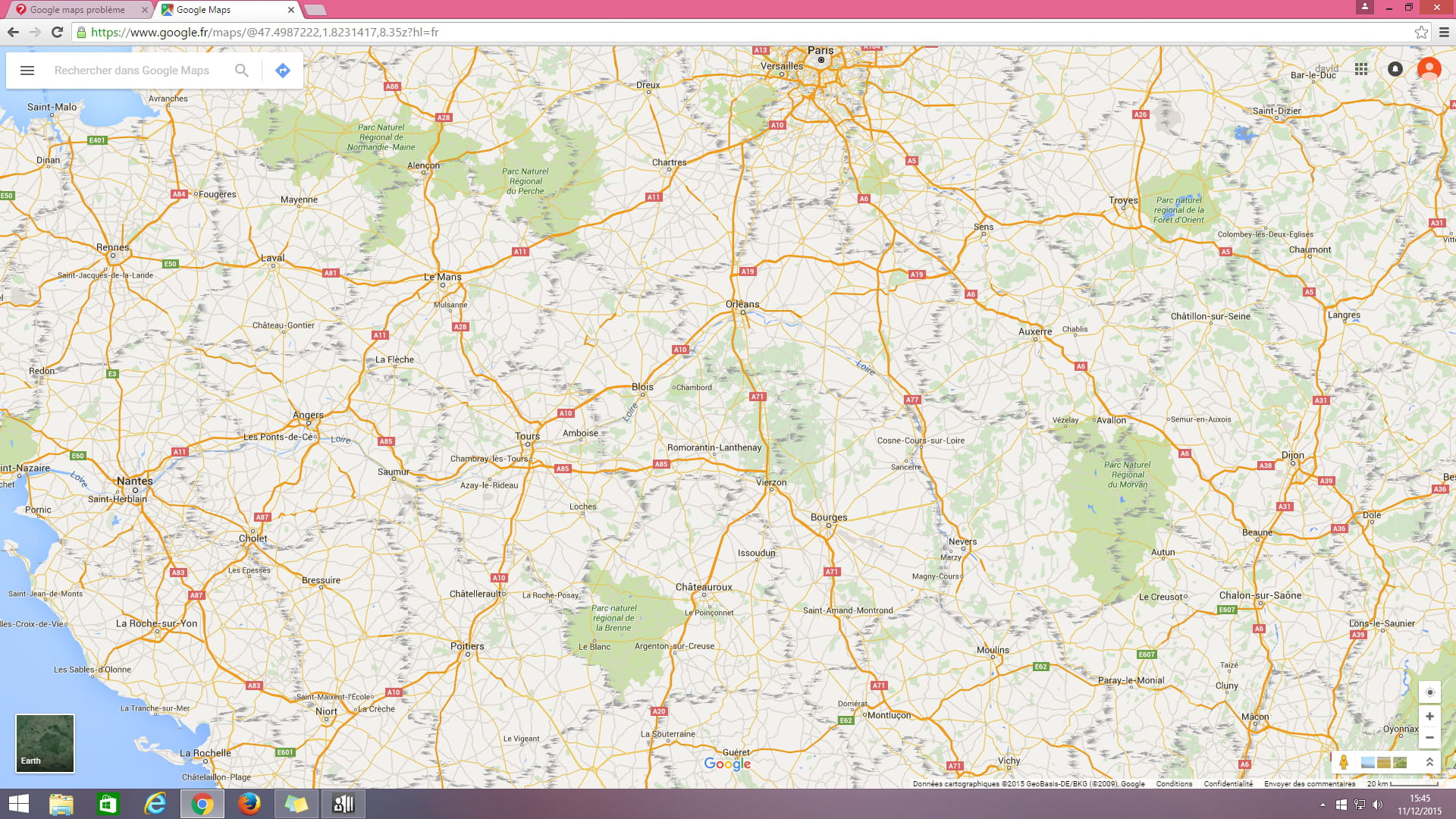Viewport: 1456px width, 819px height.
Task: Go back in browser history
Action: coord(13,32)
